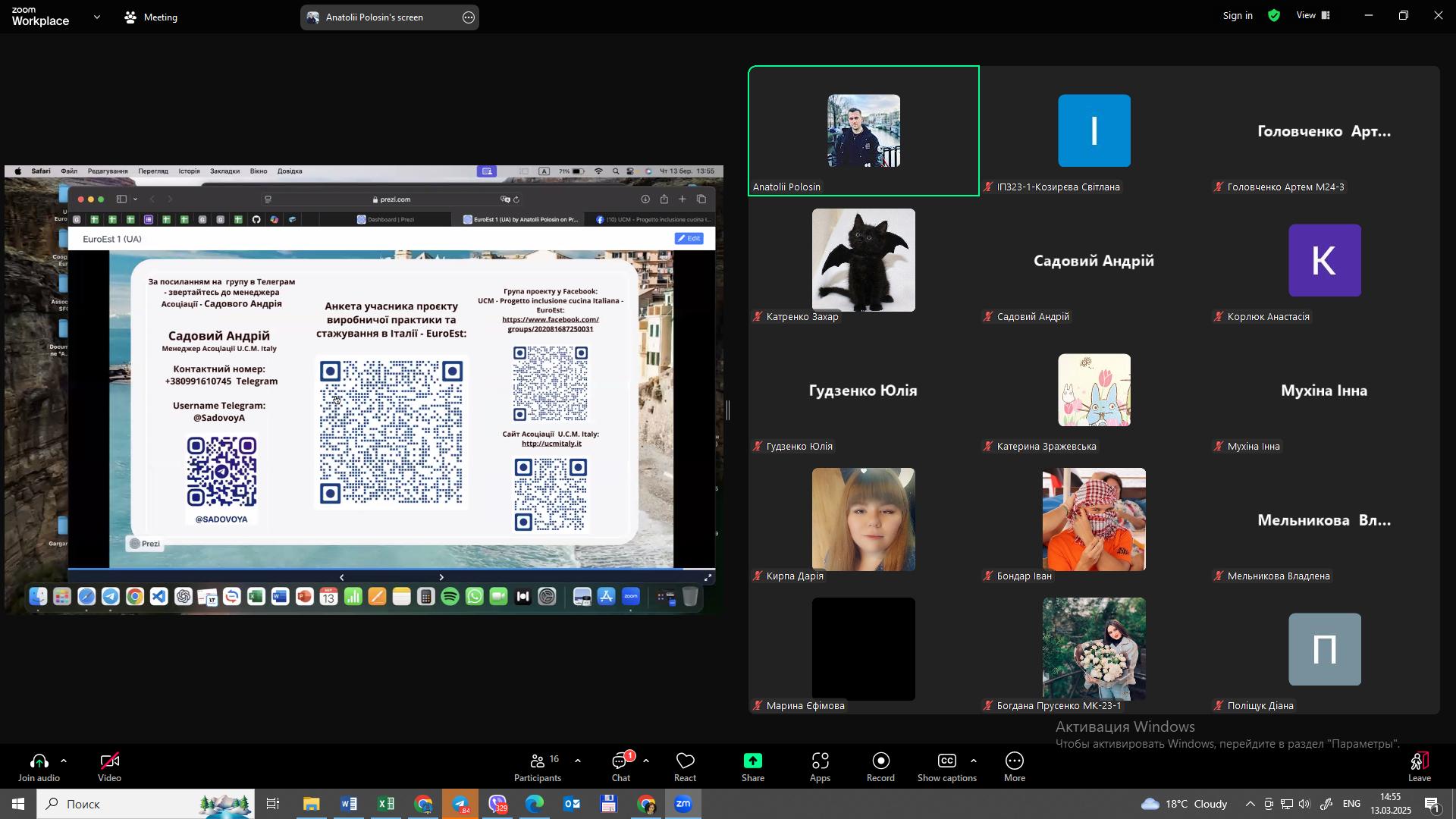1456x819 pixels.
Task: Open the Chat panel
Action: tap(622, 767)
